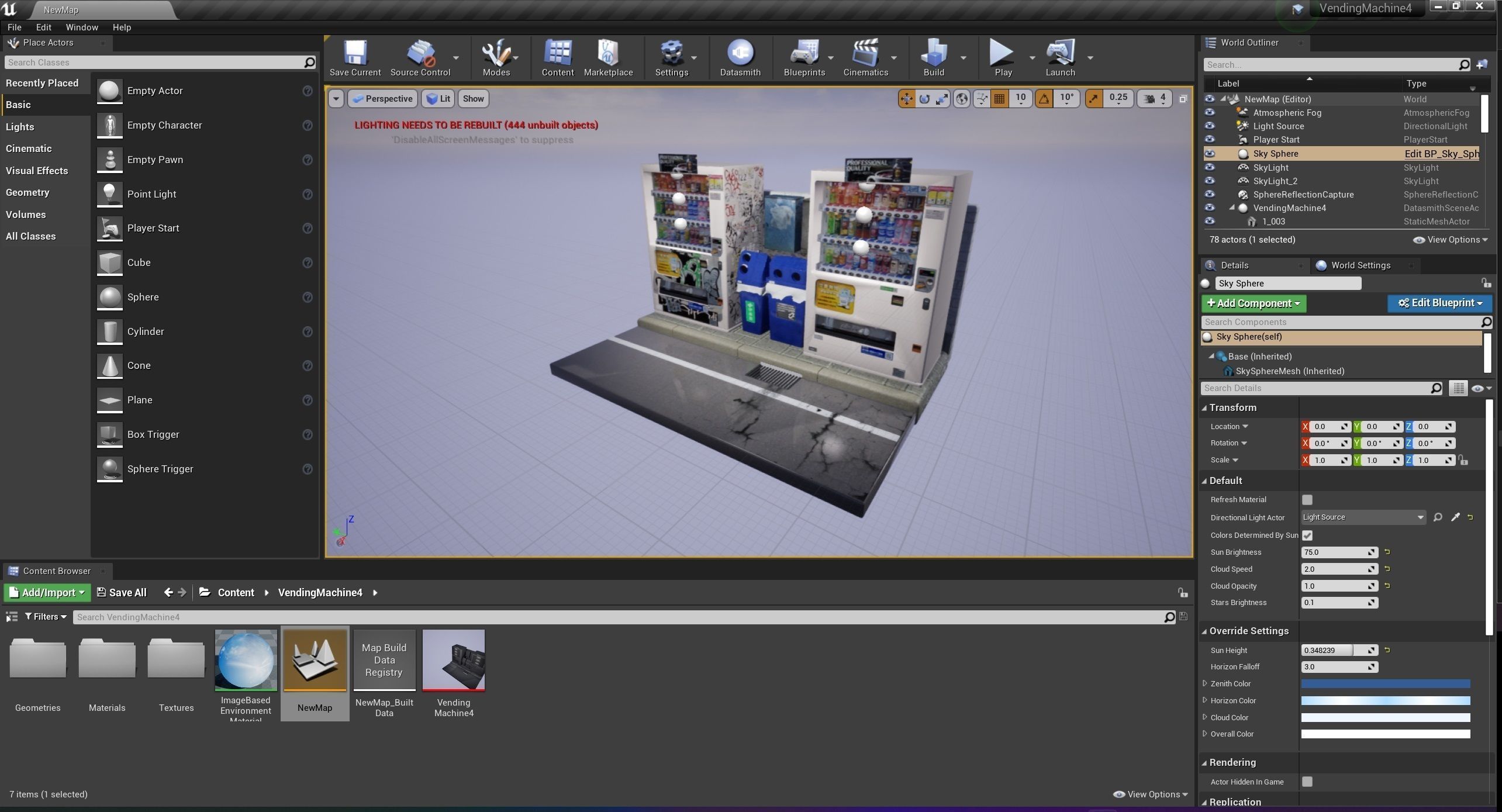The height and width of the screenshot is (812, 1502).
Task: Open the File menu
Action: [14, 27]
